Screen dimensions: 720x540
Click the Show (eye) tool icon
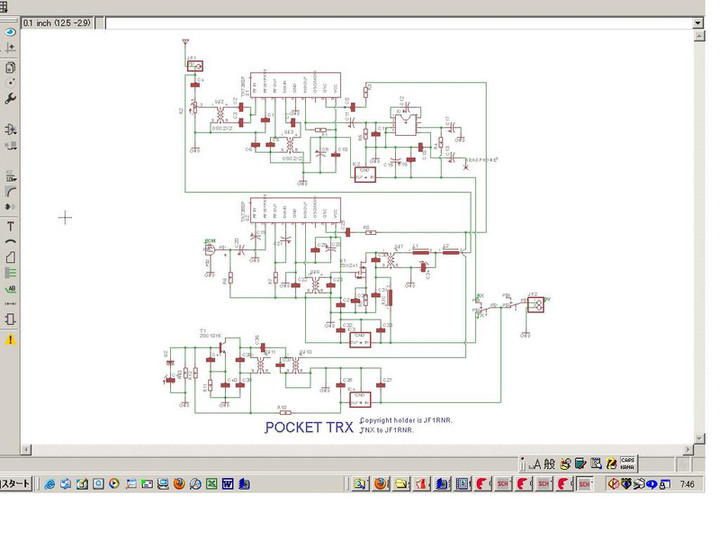click(10, 32)
